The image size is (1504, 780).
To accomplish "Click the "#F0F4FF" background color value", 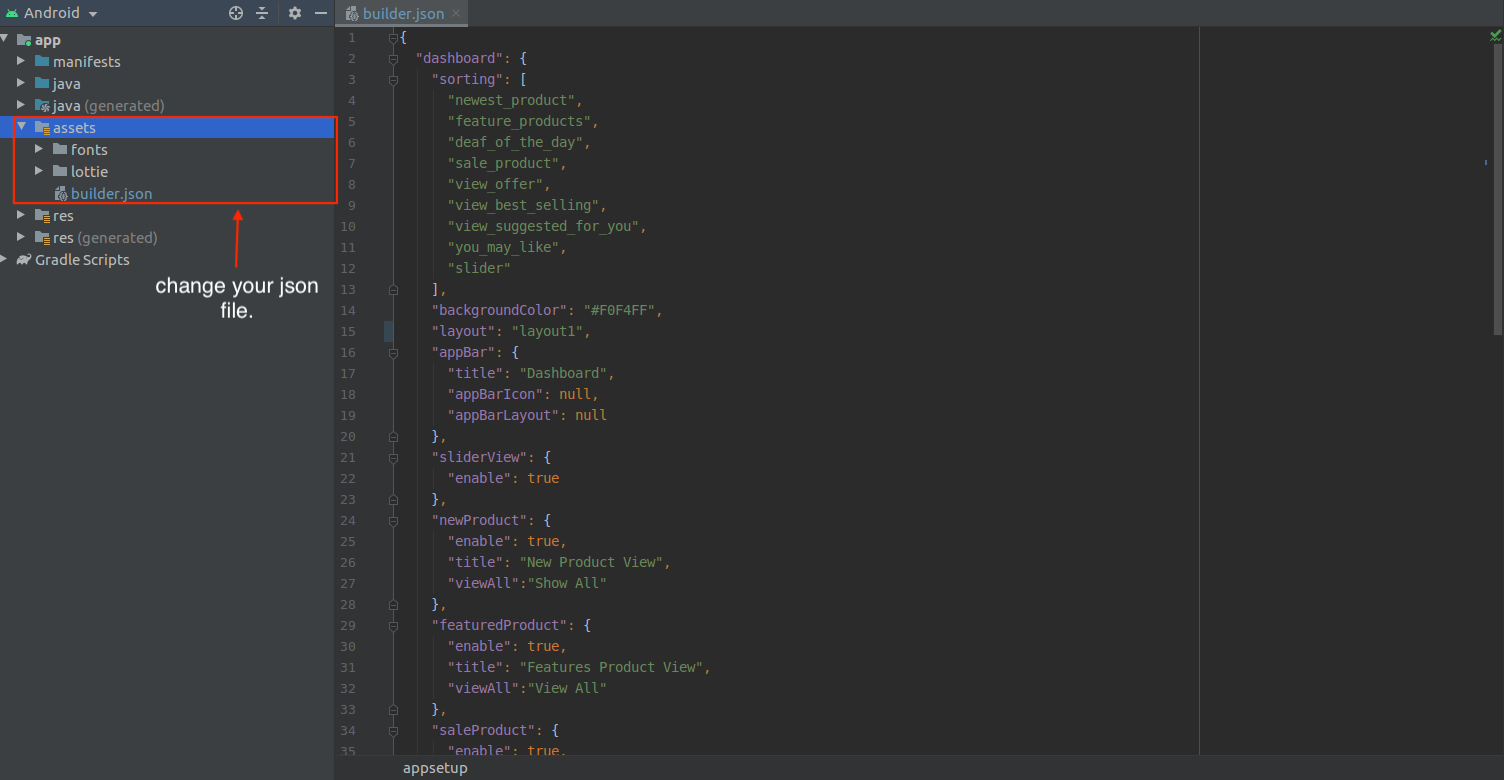I will 619,310.
